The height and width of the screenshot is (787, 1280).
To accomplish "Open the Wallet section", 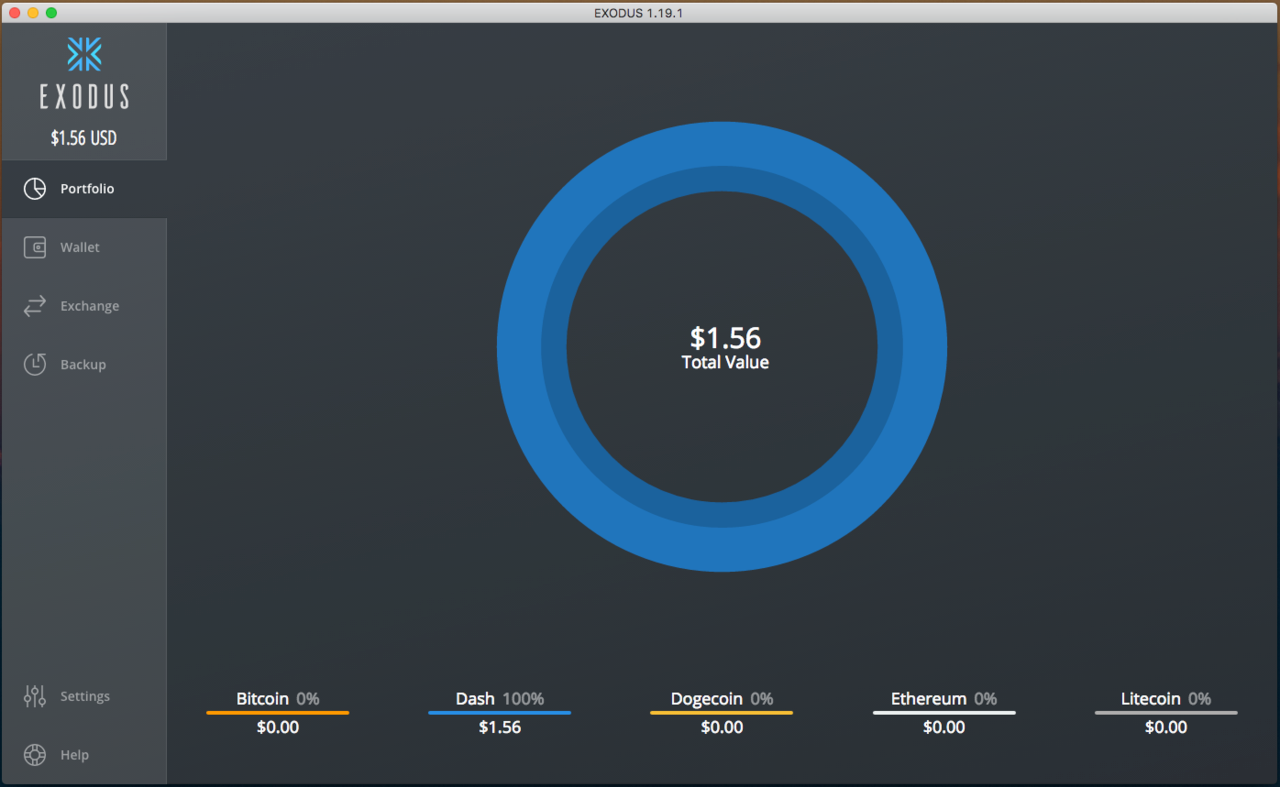I will (84, 247).
